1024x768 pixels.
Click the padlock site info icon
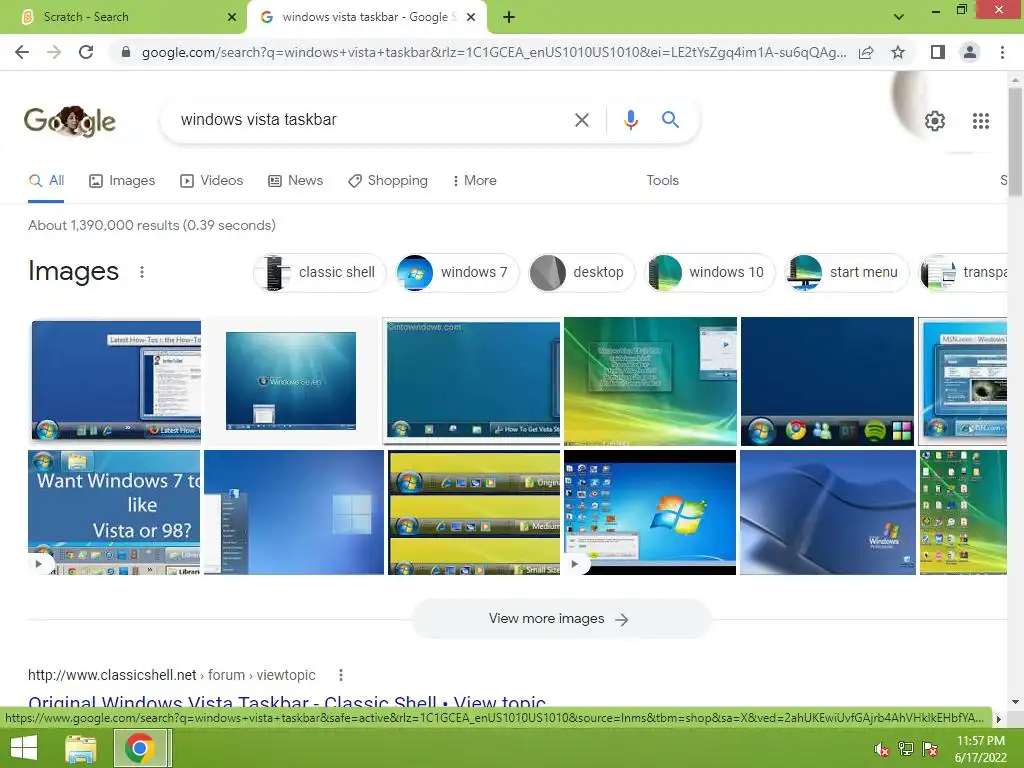click(x=126, y=52)
